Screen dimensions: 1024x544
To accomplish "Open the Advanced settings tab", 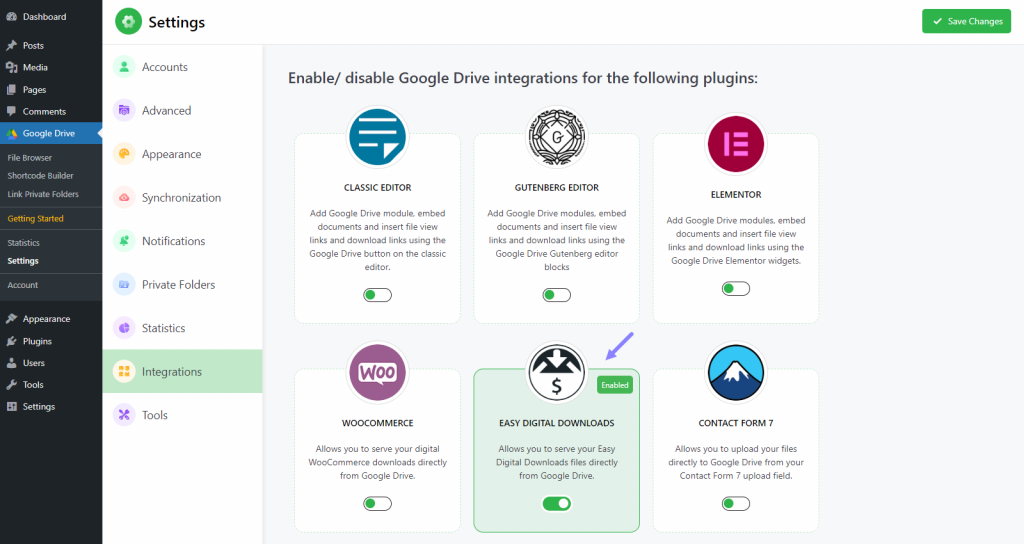I will coord(182,110).
